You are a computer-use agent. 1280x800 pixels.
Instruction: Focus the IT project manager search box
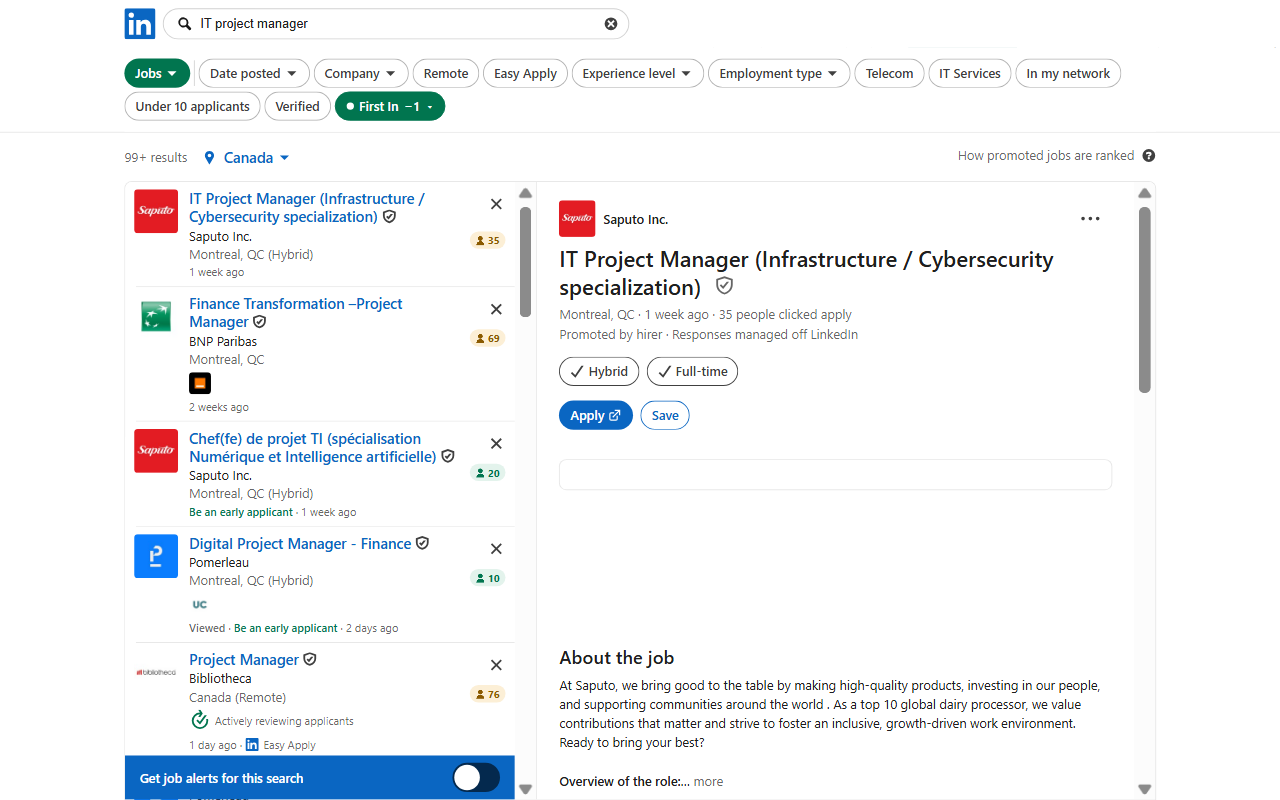tap(398, 24)
